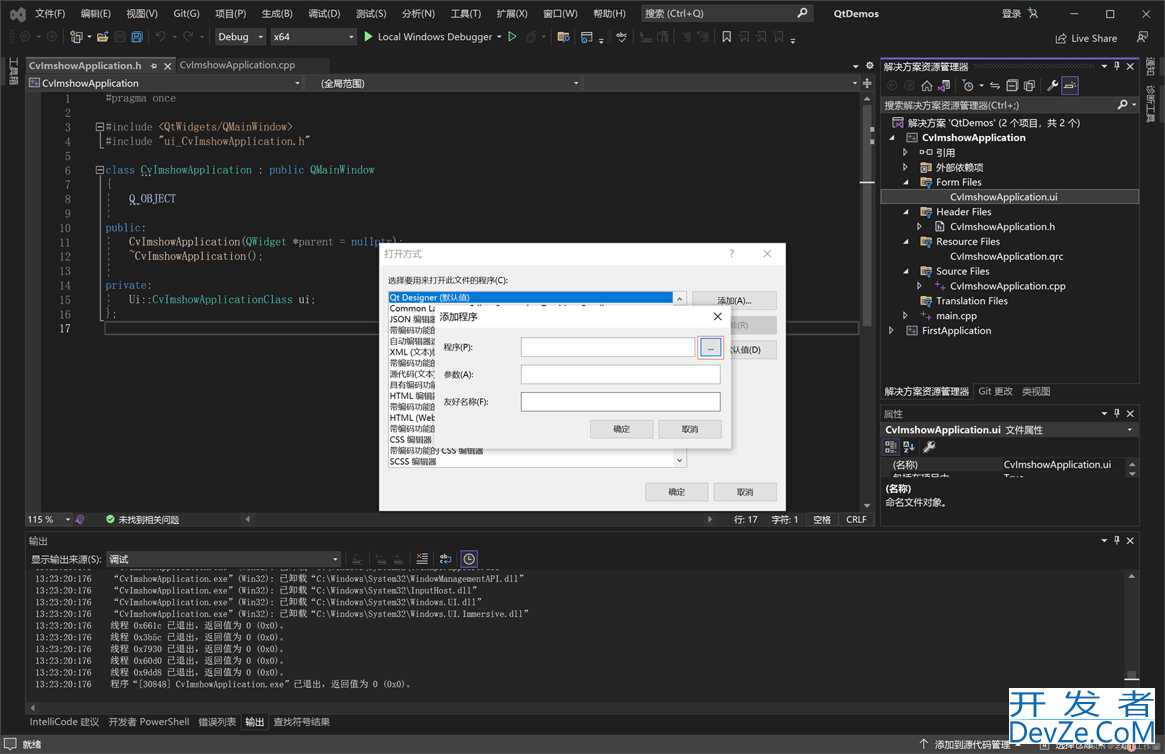Collapse the Form Files folder
1165x754 pixels.
pos(906,182)
